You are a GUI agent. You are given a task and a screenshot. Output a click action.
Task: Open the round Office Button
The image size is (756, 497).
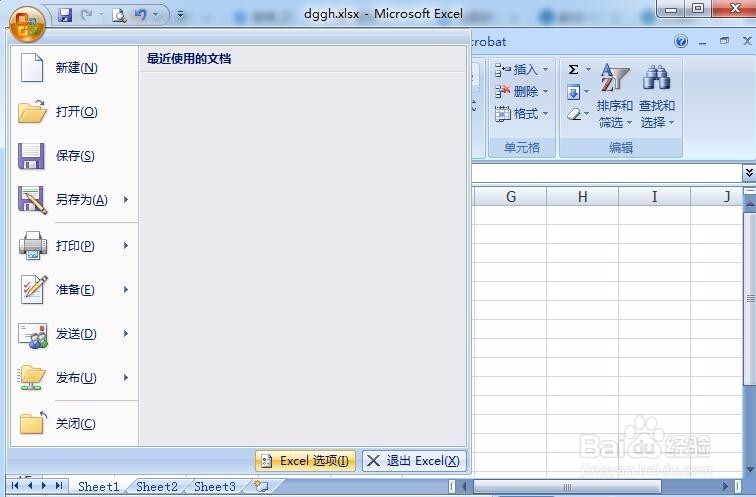click(x=27, y=24)
